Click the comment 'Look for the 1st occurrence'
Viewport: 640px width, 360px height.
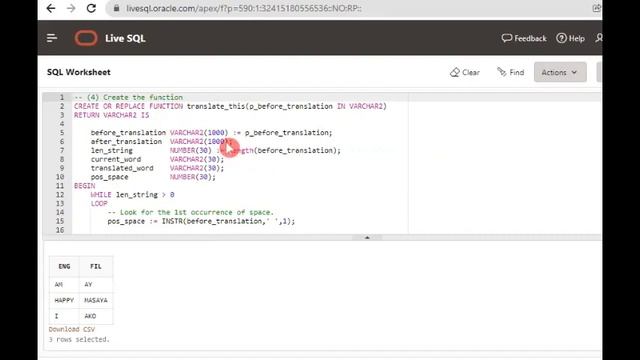click(191, 212)
